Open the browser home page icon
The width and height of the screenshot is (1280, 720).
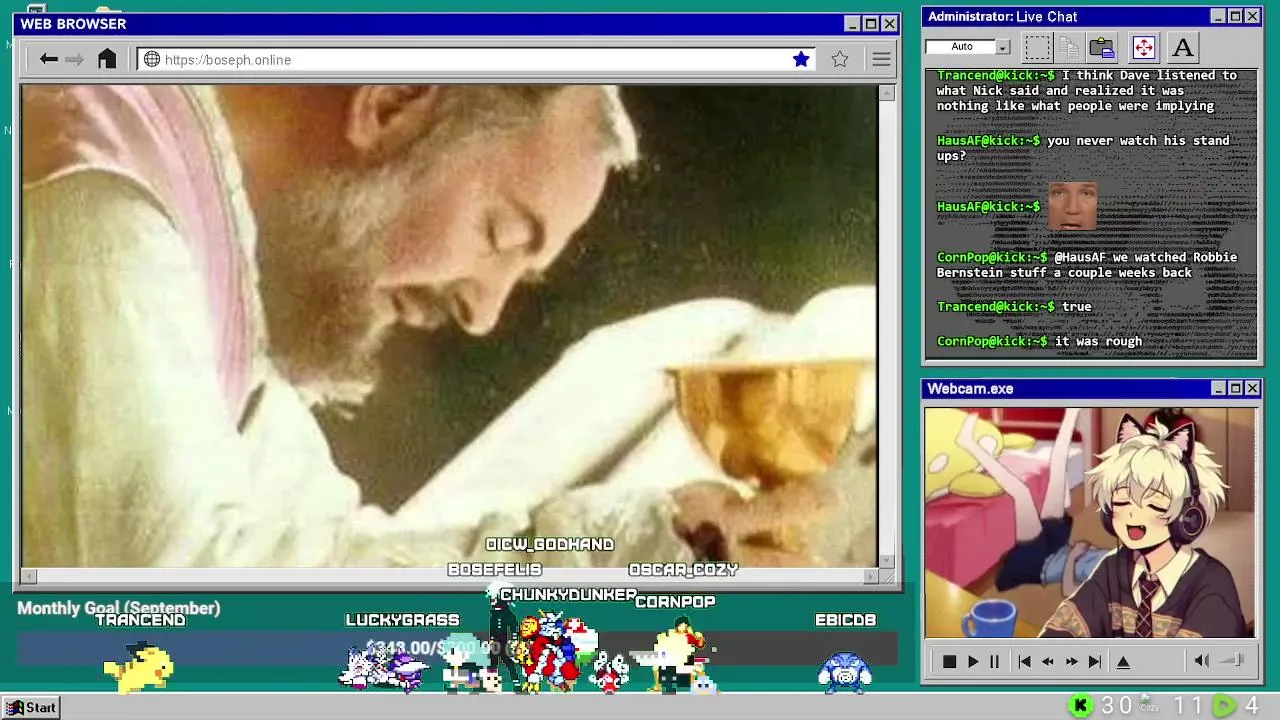coord(107,59)
